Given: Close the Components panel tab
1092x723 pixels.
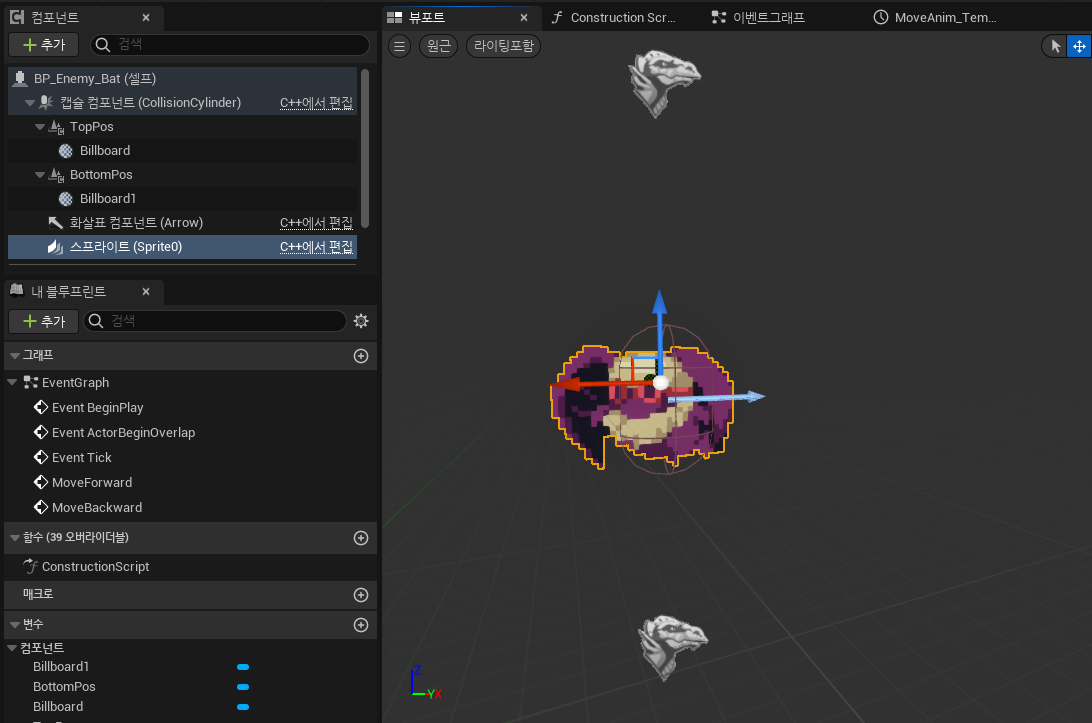Looking at the screenshot, I should (x=146, y=17).
